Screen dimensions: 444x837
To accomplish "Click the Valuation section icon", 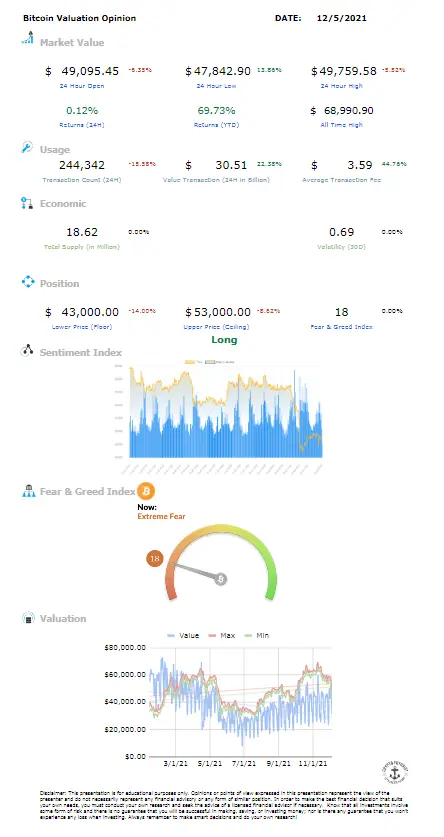I will coord(28,618).
